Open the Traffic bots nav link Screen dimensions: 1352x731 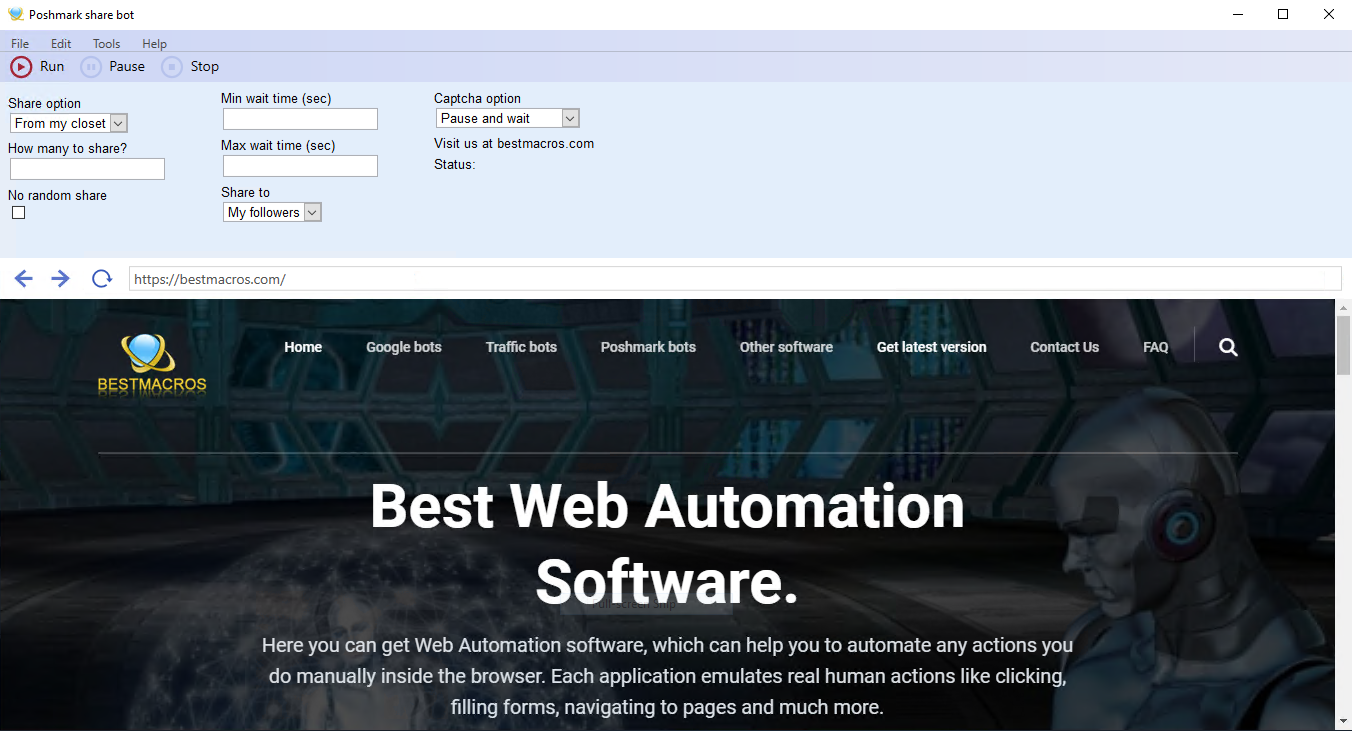521,347
